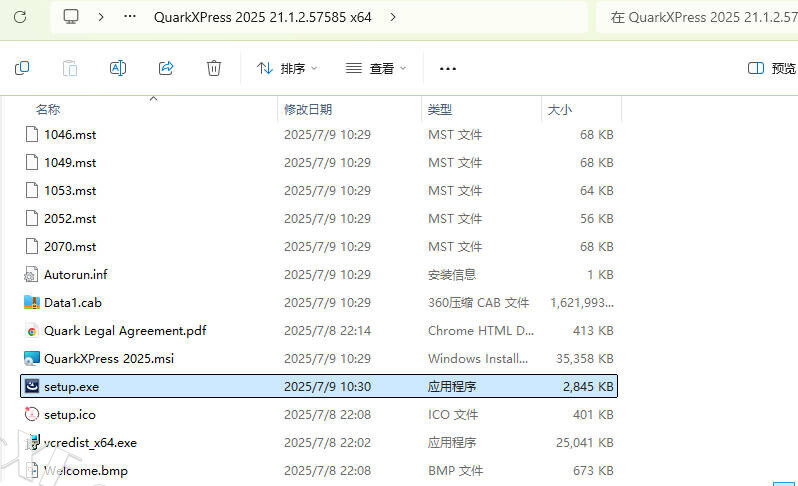Click the This PC monitor icon

click(71, 17)
